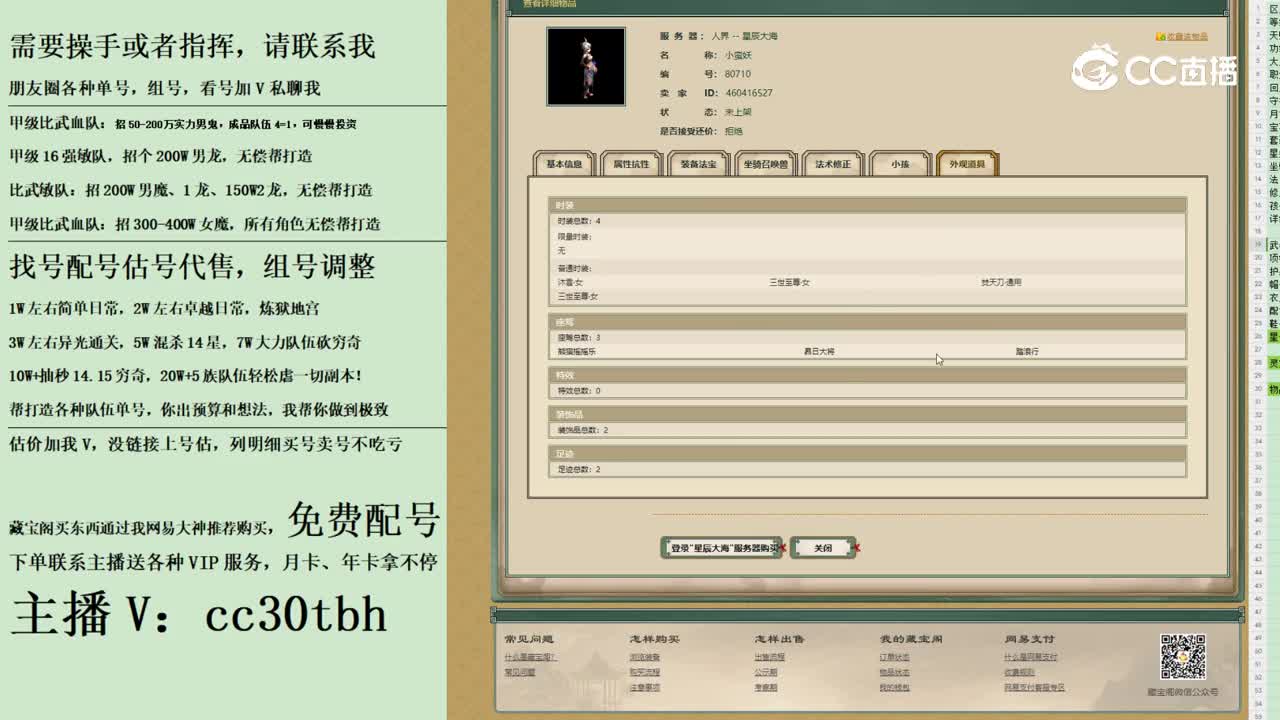
Task: Open the first link under 我的藏宝阁
Action: click(x=894, y=657)
